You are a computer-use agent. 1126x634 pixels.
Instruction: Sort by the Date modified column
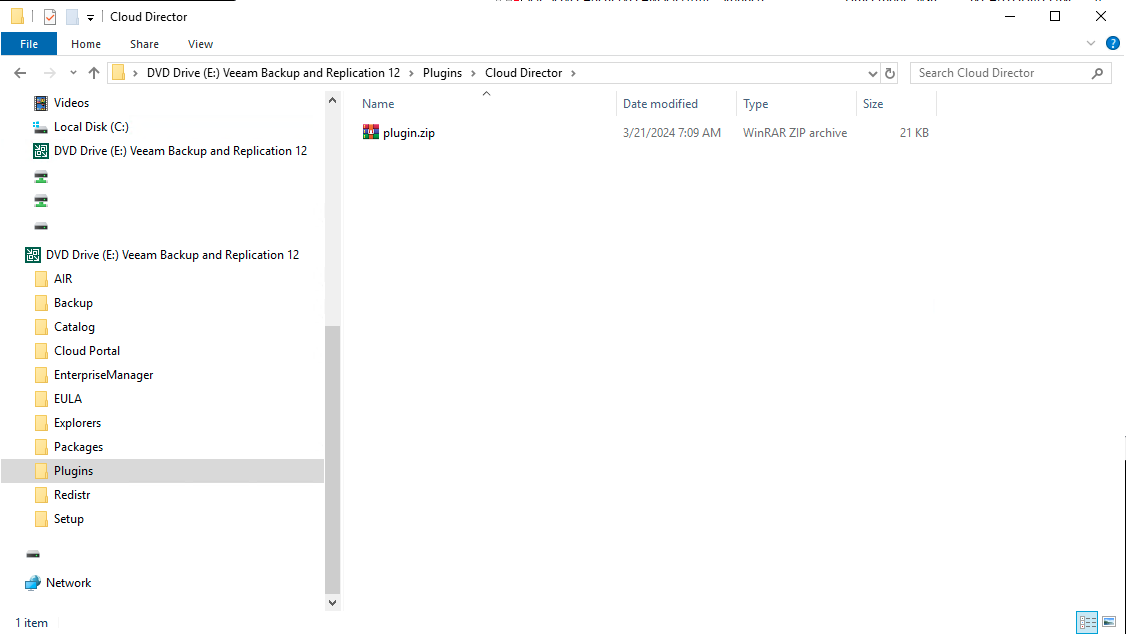(660, 103)
